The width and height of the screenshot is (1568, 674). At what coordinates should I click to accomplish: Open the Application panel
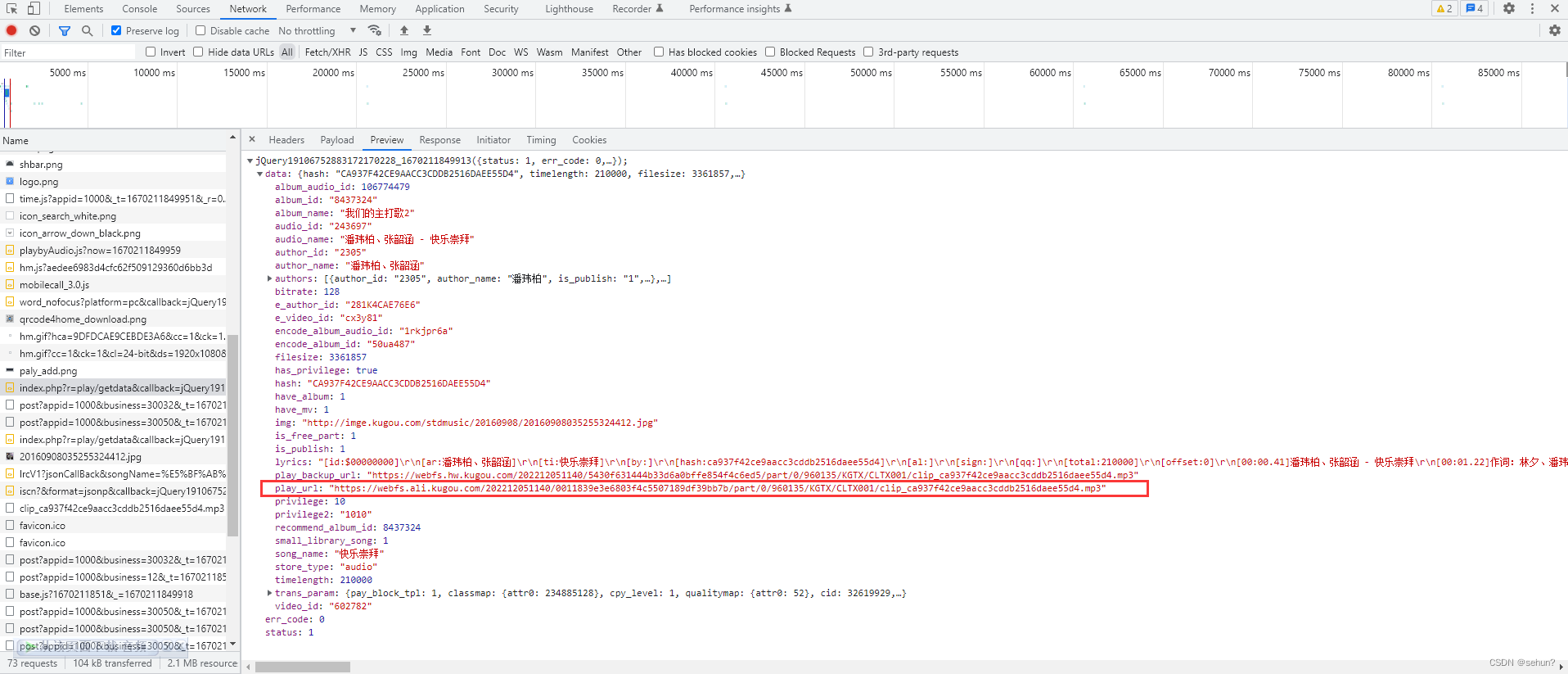(439, 9)
